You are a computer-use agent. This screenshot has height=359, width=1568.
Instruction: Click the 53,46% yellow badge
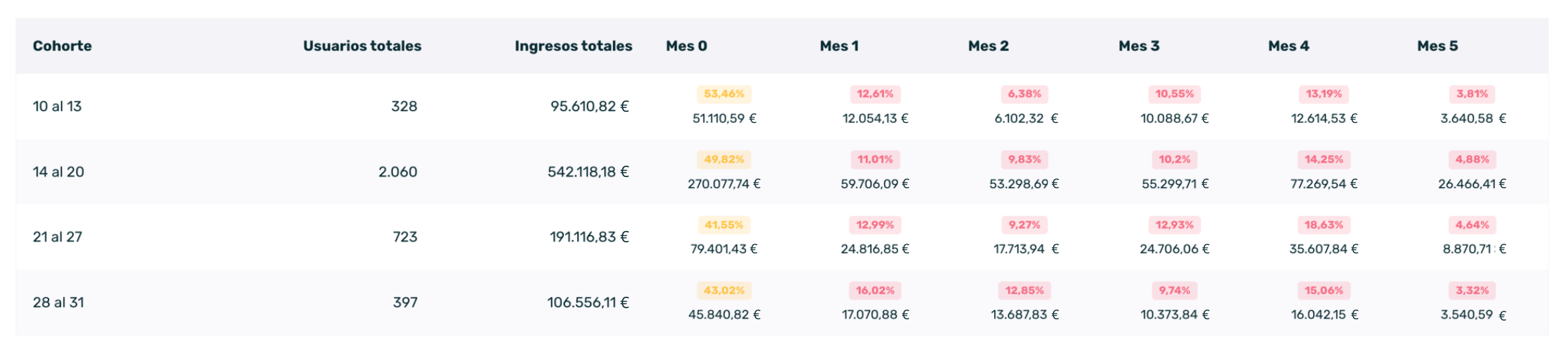724,94
